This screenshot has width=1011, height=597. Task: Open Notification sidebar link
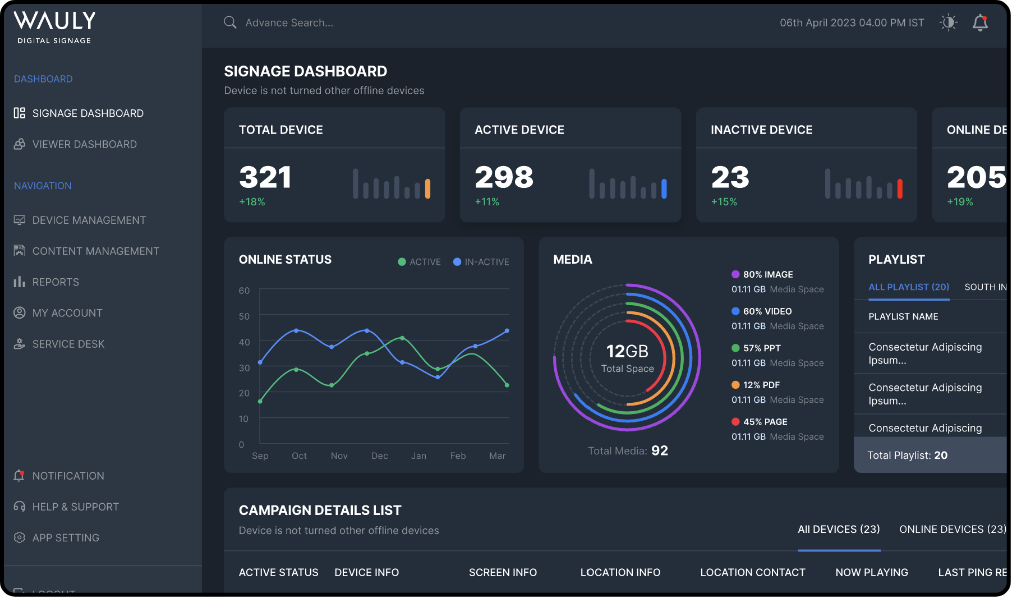coord(68,476)
